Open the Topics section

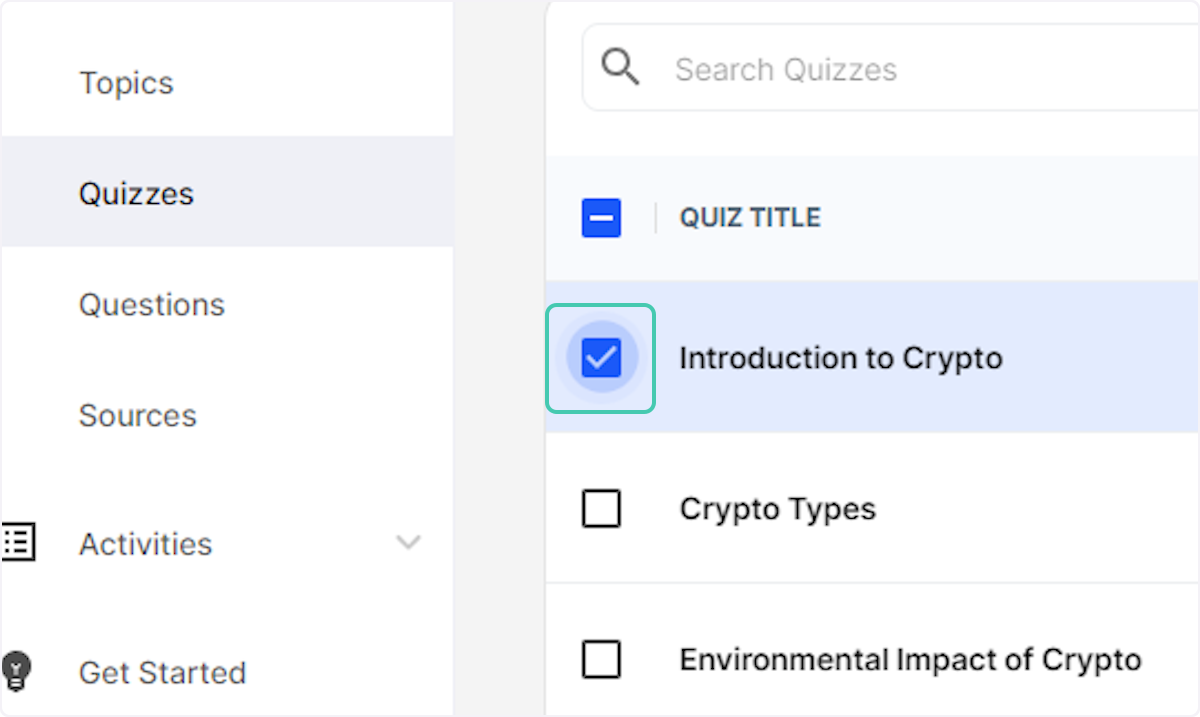126,83
